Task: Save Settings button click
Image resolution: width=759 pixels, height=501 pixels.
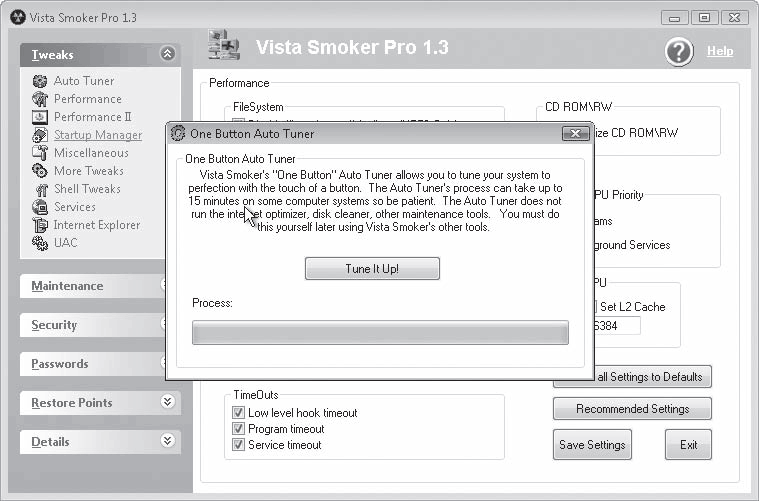Action: coord(592,444)
